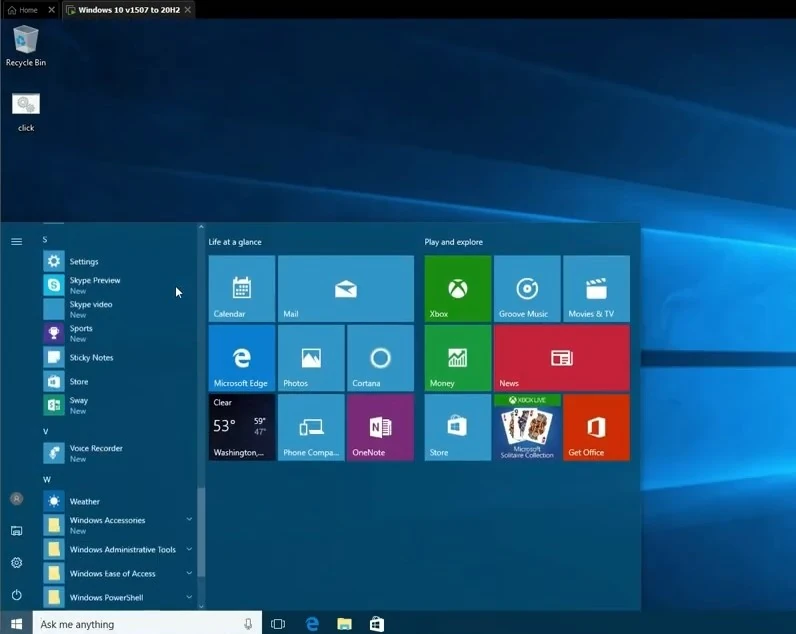Open the Calendar tile
The image size is (796, 634).
pos(242,288)
